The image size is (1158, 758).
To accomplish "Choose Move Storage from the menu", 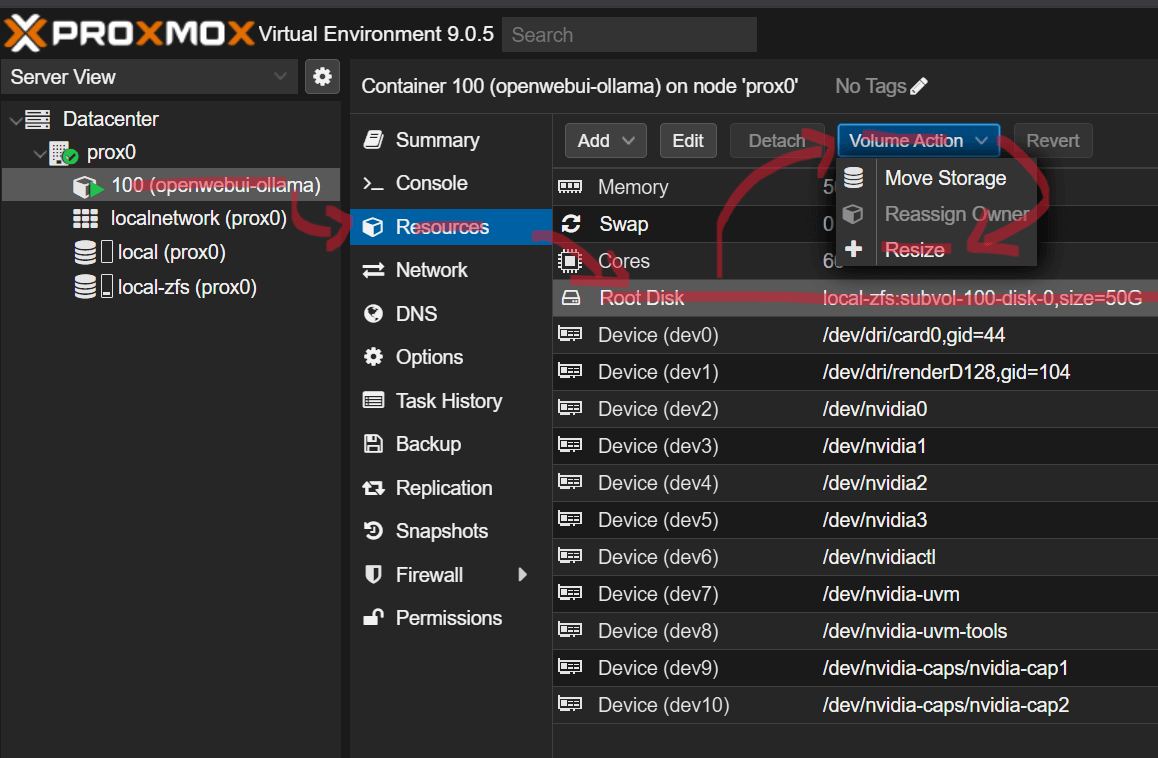I will pyautogui.click(x=945, y=178).
